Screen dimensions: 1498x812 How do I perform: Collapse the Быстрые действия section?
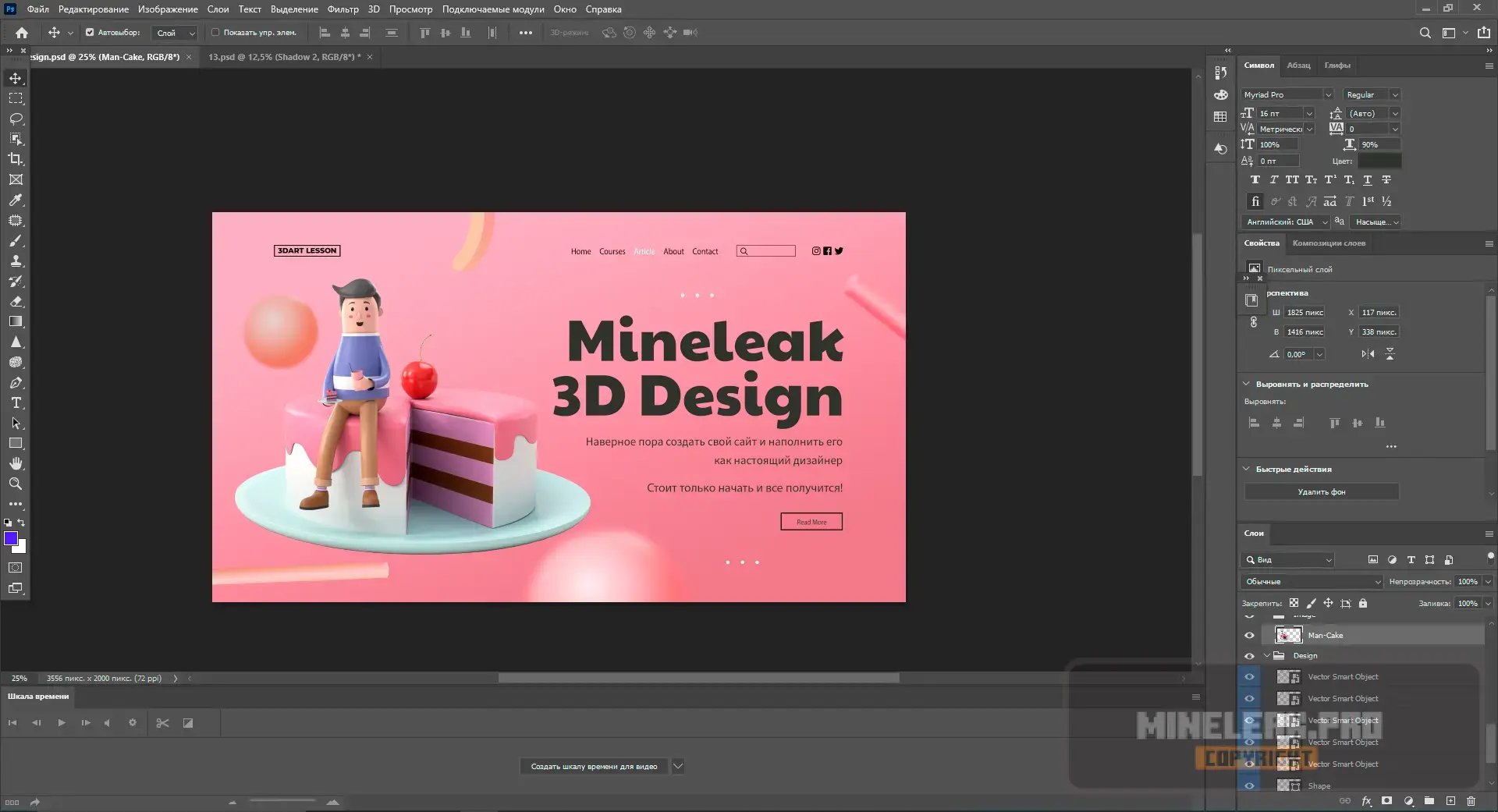point(1246,469)
